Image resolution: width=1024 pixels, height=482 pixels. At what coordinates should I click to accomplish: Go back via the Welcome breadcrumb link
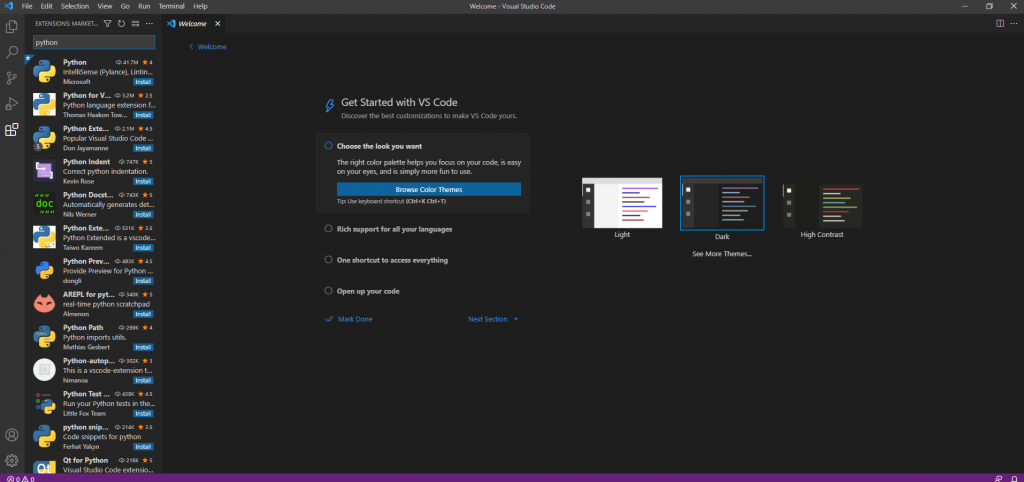pos(208,47)
